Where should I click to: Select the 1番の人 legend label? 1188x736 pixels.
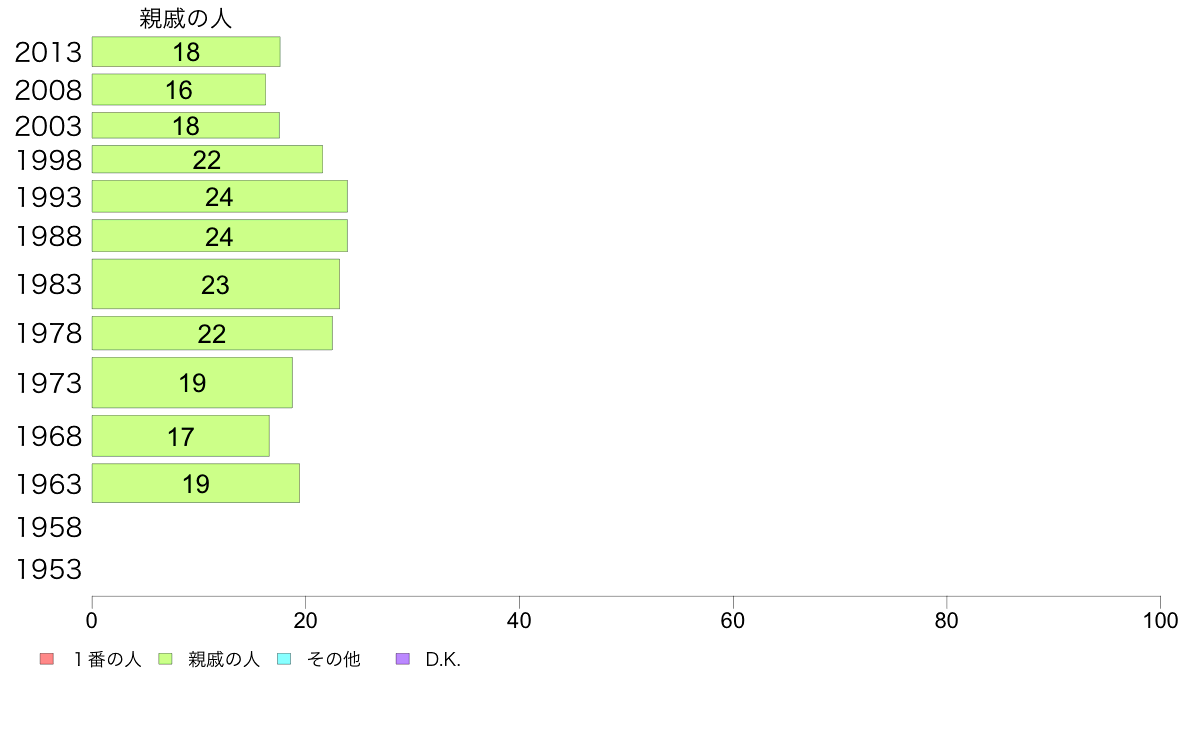point(107,660)
